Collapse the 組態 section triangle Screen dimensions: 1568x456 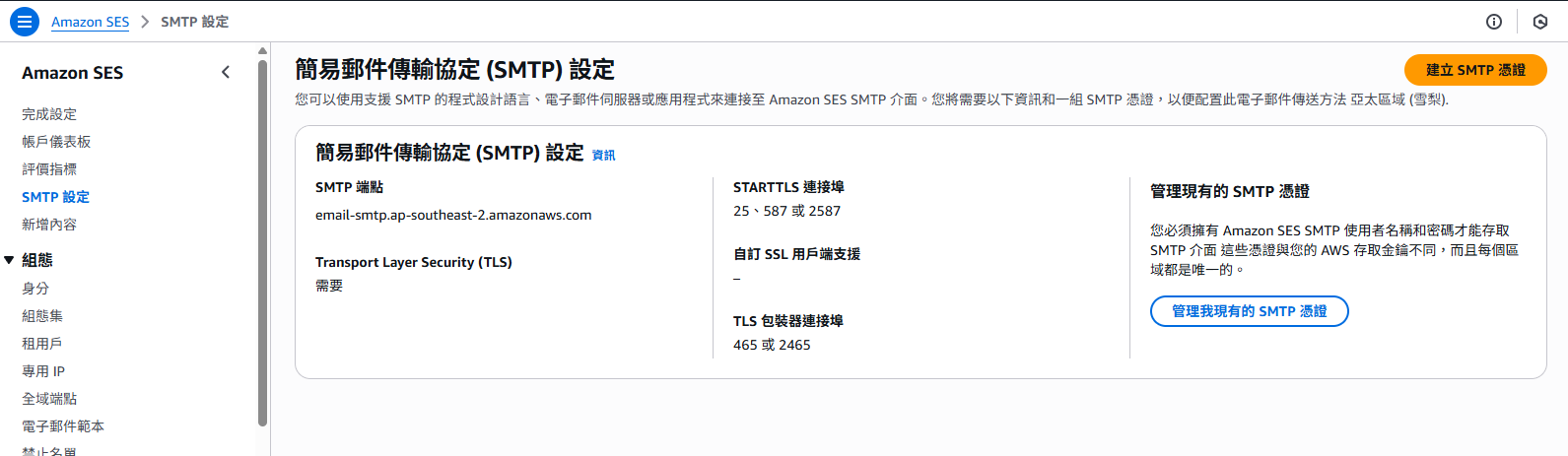pos(9,260)
